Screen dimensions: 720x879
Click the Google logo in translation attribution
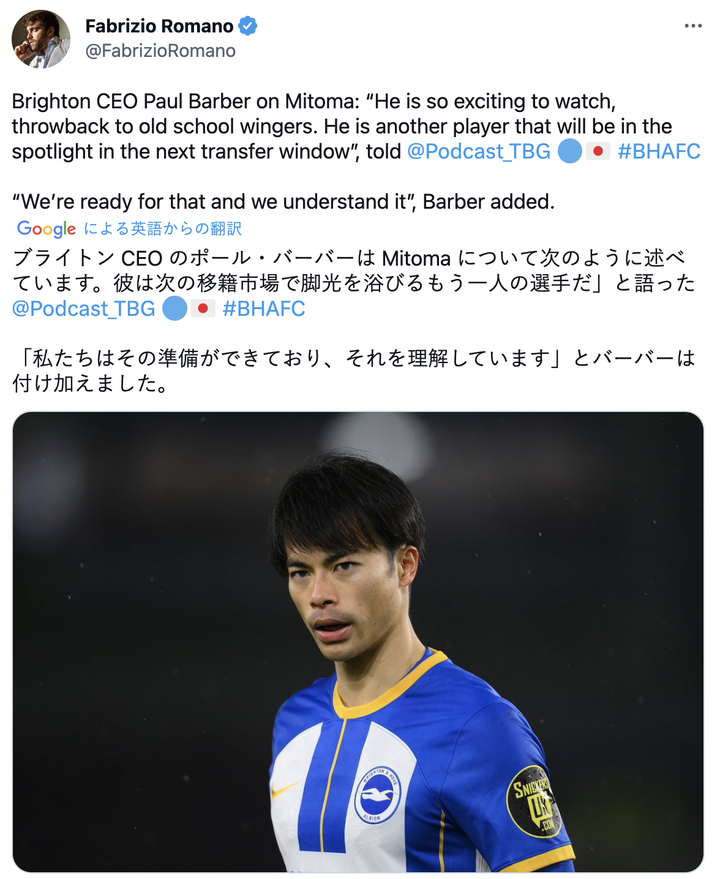47,228
